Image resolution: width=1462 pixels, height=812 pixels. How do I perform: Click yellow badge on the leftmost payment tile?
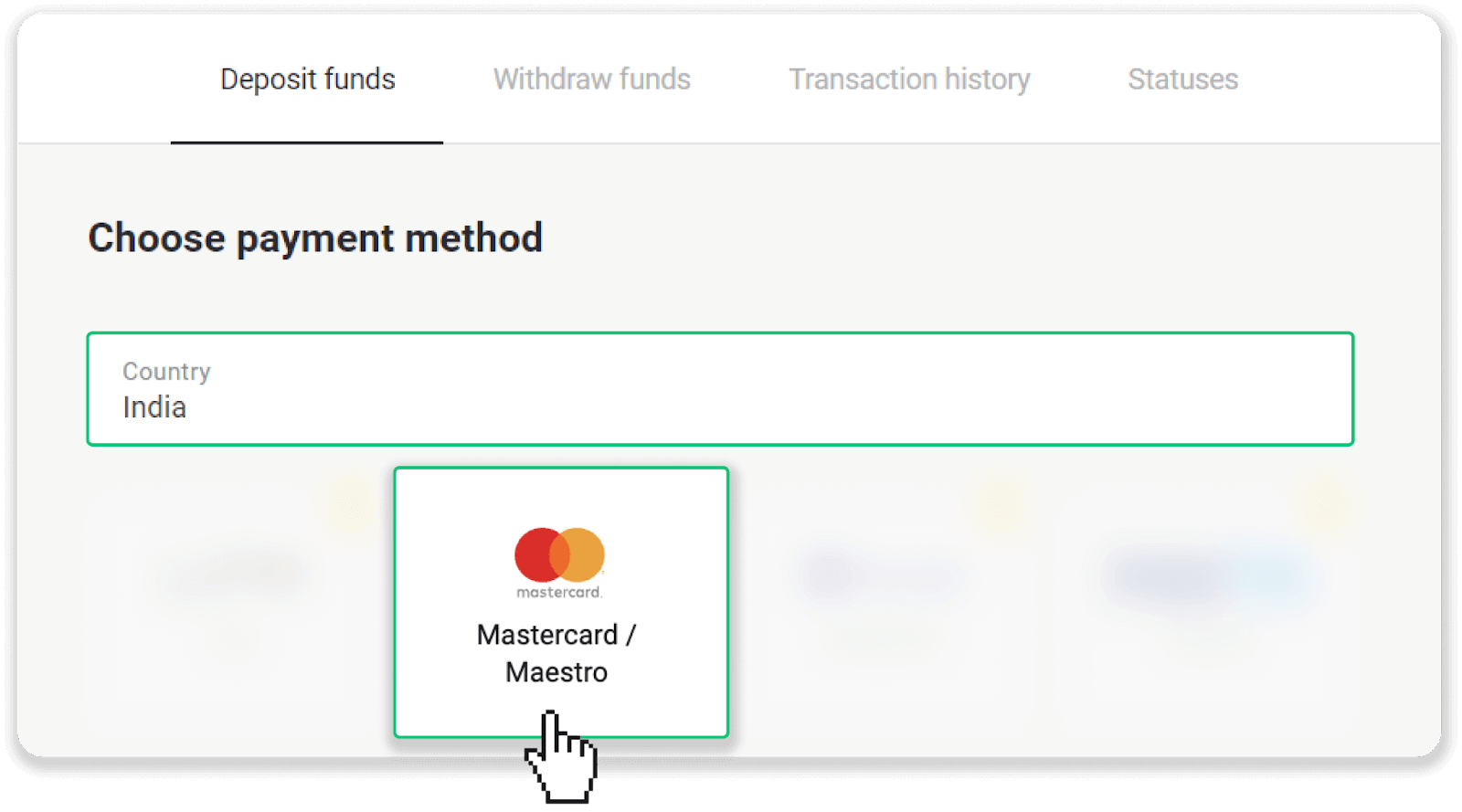[348, 502]
